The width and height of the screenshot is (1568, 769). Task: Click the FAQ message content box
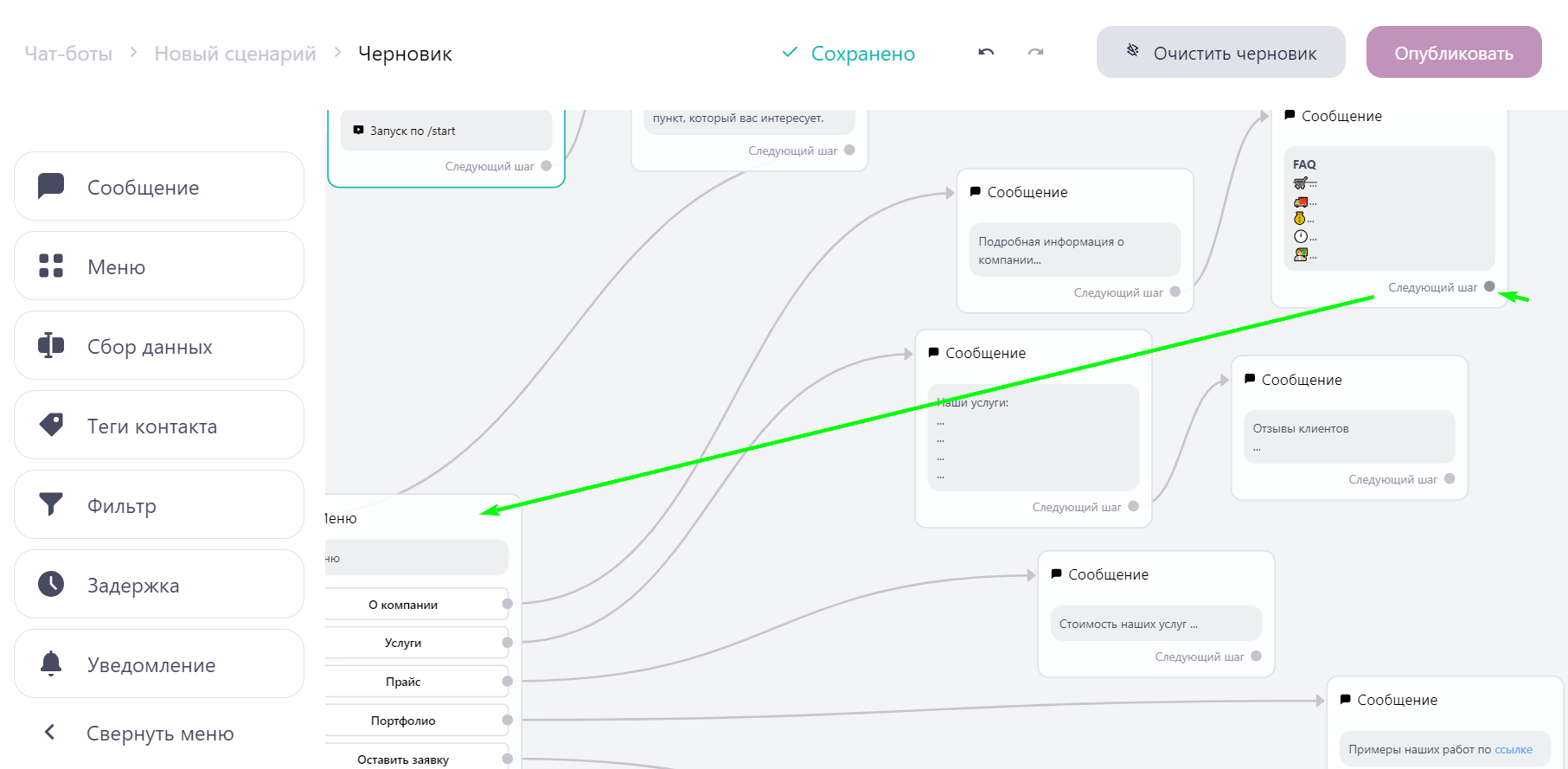tap(1390, 208)
